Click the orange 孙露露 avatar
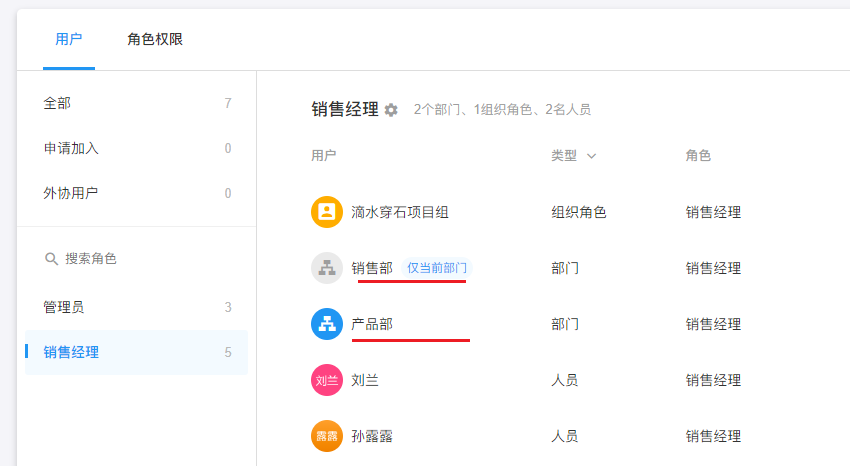Screen dimensions: 850x466 point(327,436)
